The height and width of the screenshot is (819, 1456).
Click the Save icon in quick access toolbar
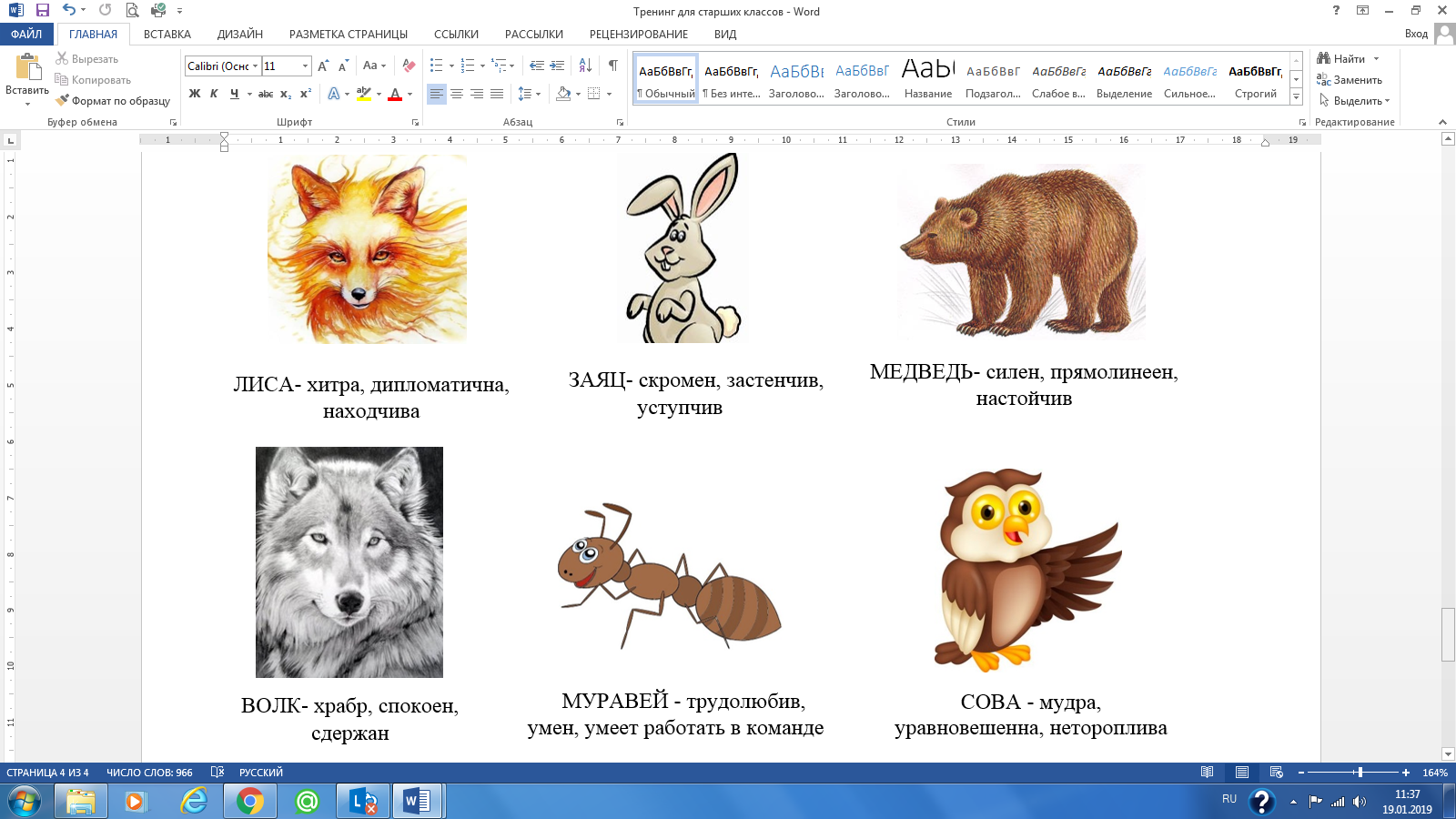(x=43, y=11)
